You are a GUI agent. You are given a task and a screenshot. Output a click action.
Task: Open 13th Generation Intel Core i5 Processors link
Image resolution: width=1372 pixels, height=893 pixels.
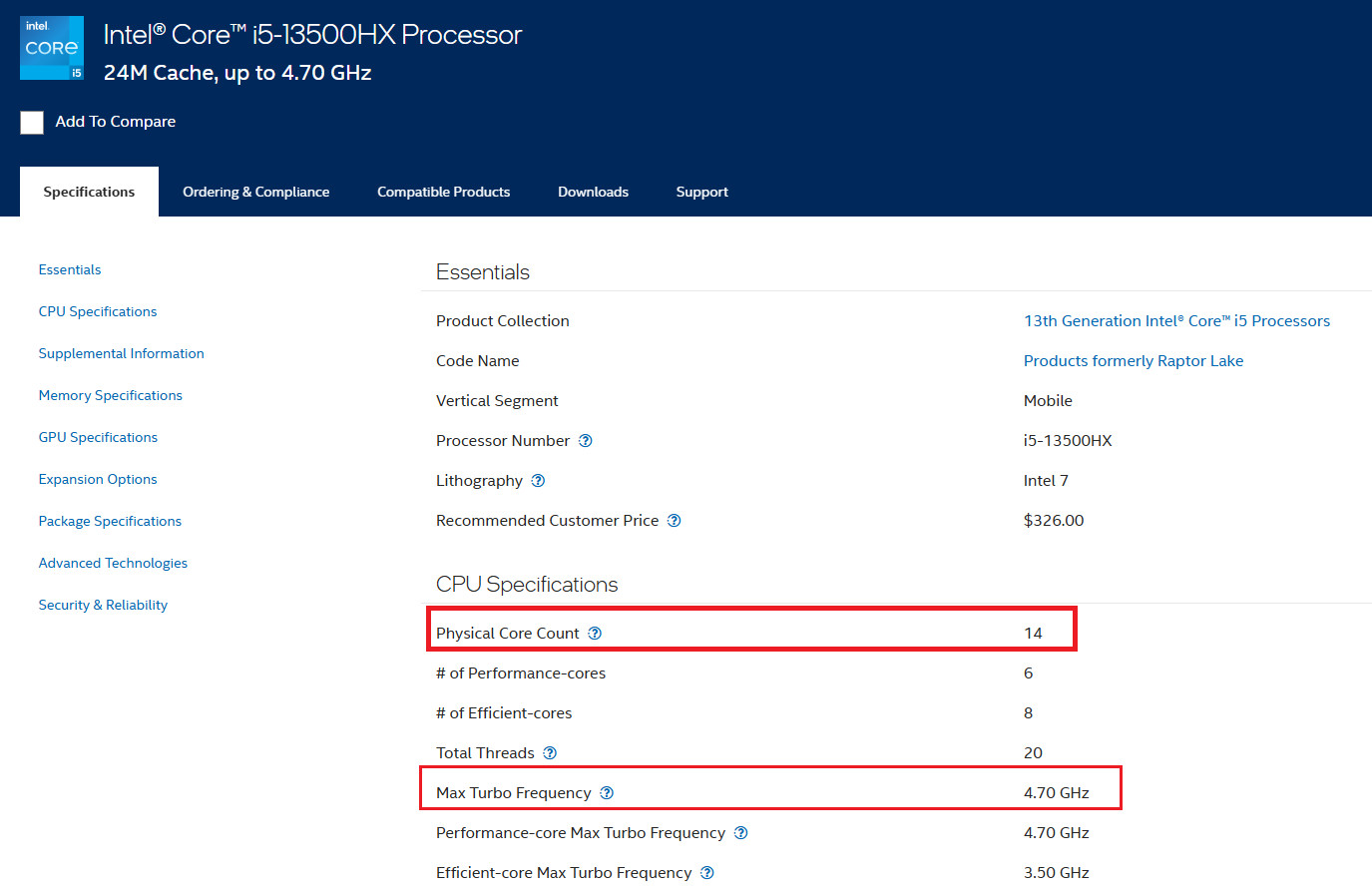pos(1176,321)
